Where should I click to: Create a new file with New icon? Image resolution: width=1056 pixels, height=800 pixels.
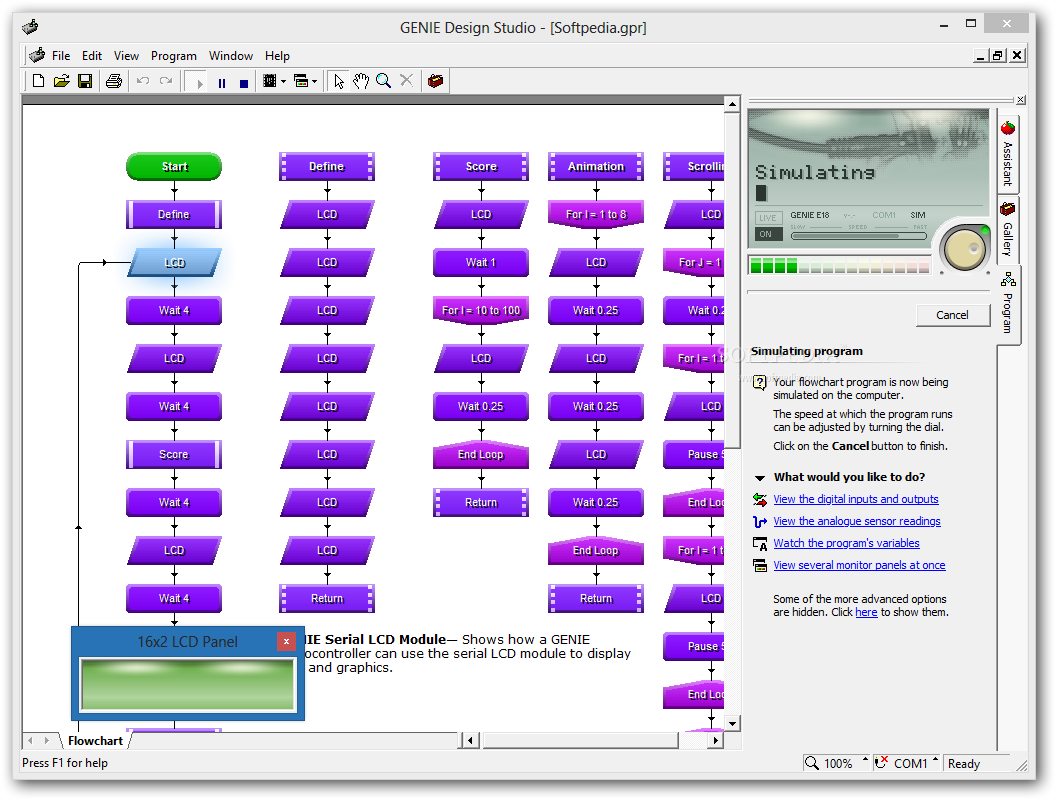[38, 81]
